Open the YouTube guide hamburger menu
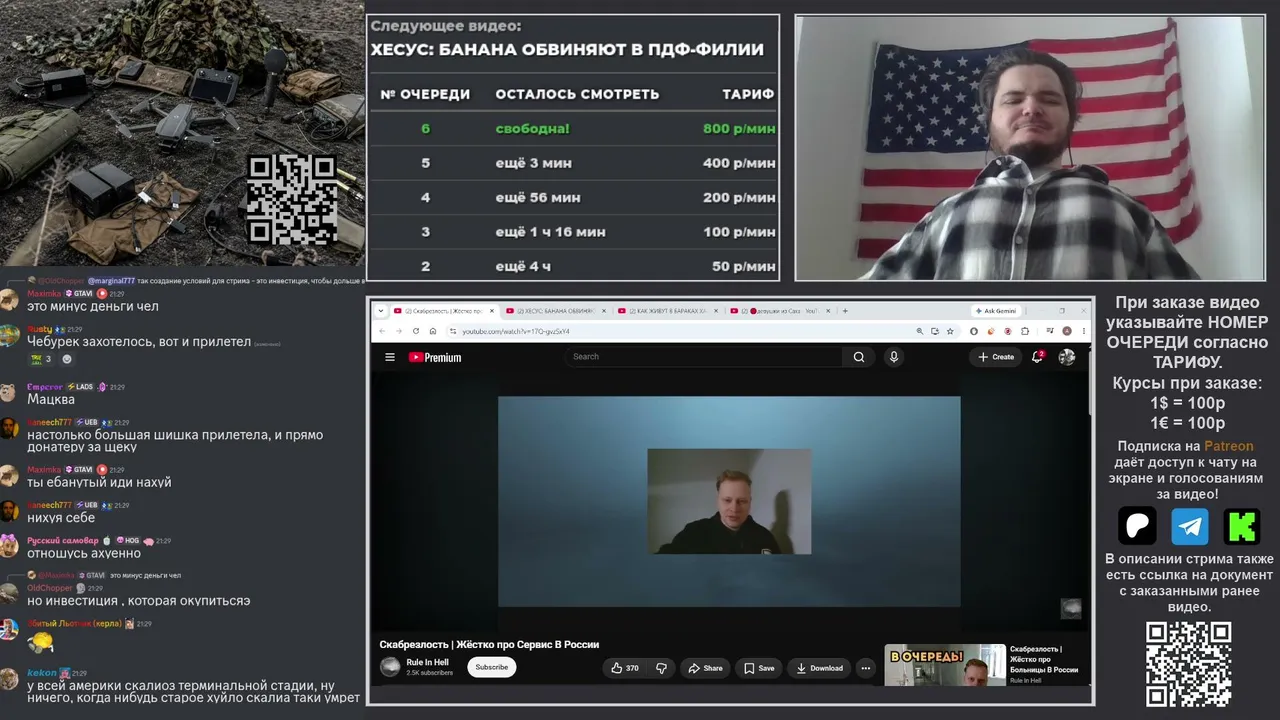 pyautogui.click(x=390, y=357)
